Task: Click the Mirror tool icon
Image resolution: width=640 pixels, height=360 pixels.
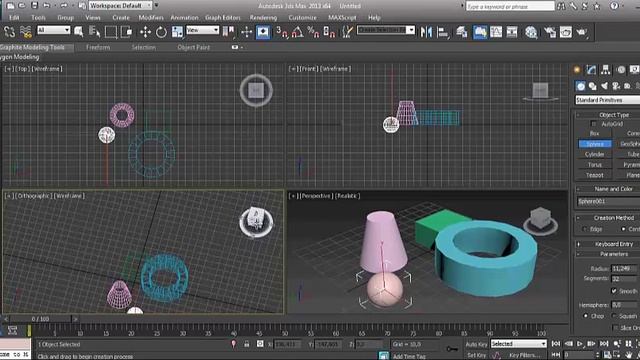Action: 426,32
